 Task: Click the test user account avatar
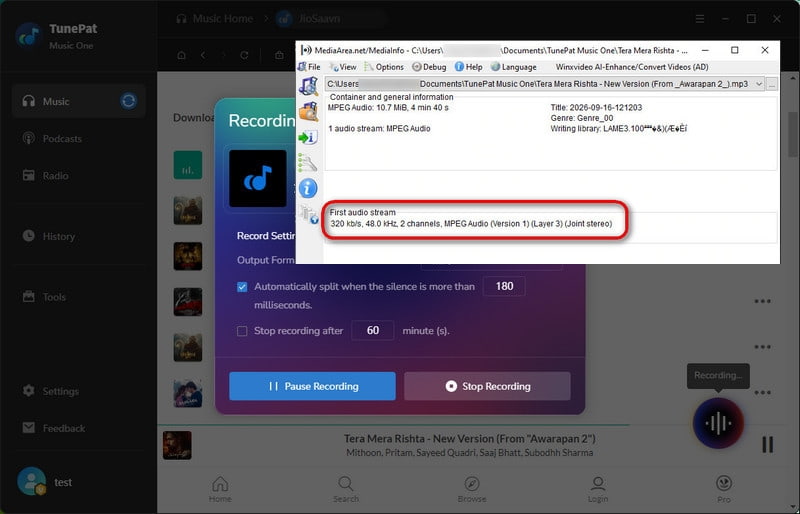[31, 481]
